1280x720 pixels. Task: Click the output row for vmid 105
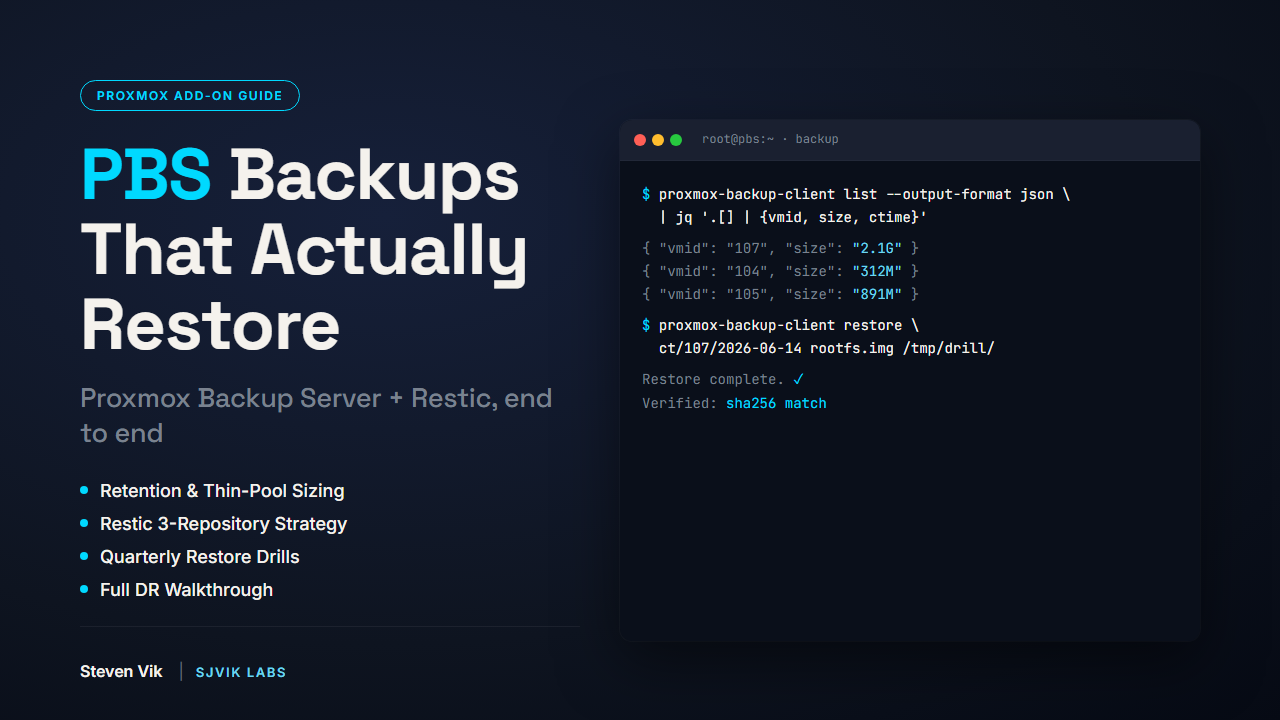(780, 294)
